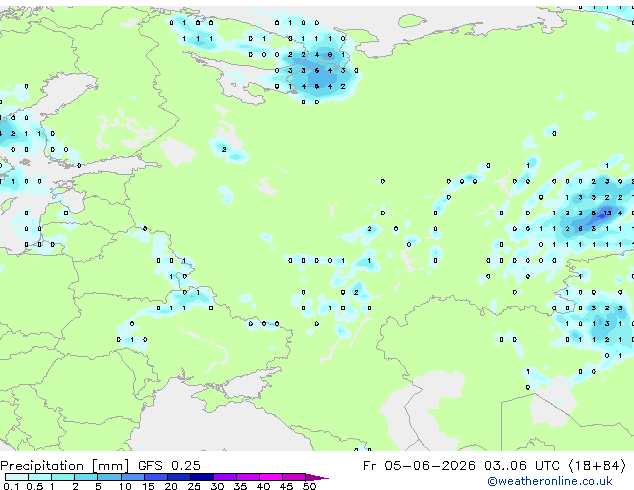Pick the 45 to 50 mm legend swatch

[x=294, y=477]
